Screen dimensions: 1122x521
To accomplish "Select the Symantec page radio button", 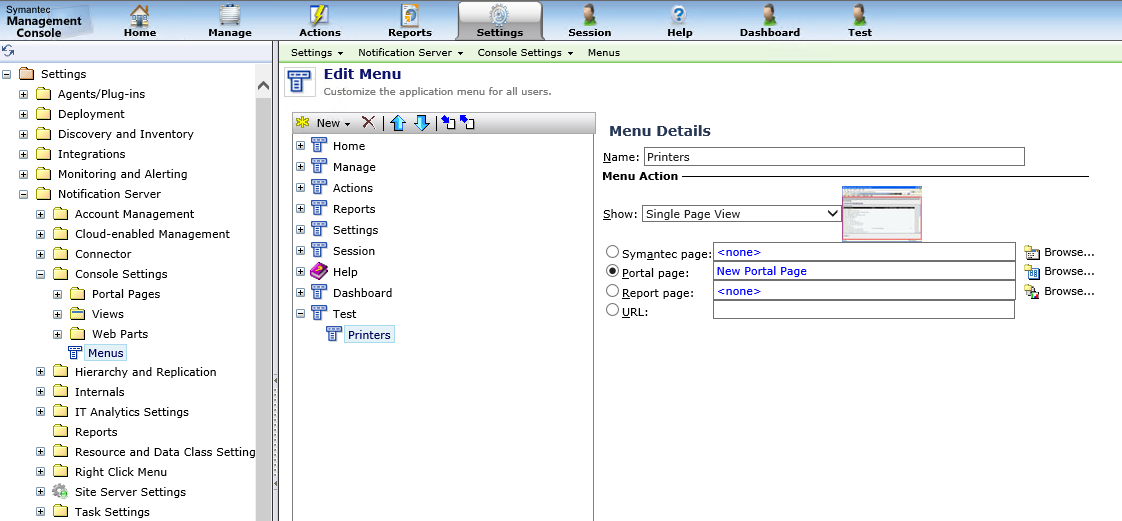I will tap(613, 252).
